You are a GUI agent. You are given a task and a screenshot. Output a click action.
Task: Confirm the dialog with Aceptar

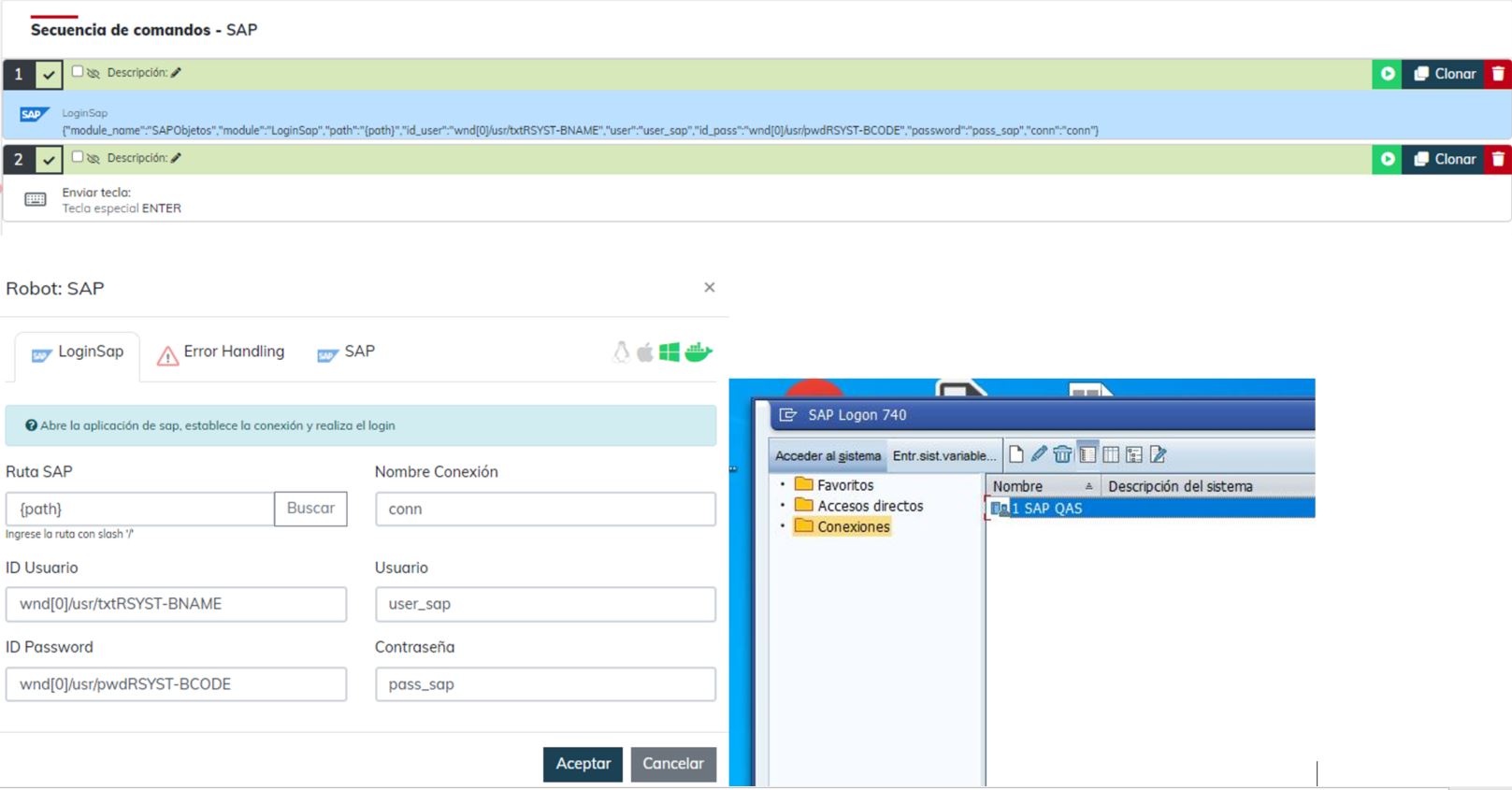click(583, 764)
